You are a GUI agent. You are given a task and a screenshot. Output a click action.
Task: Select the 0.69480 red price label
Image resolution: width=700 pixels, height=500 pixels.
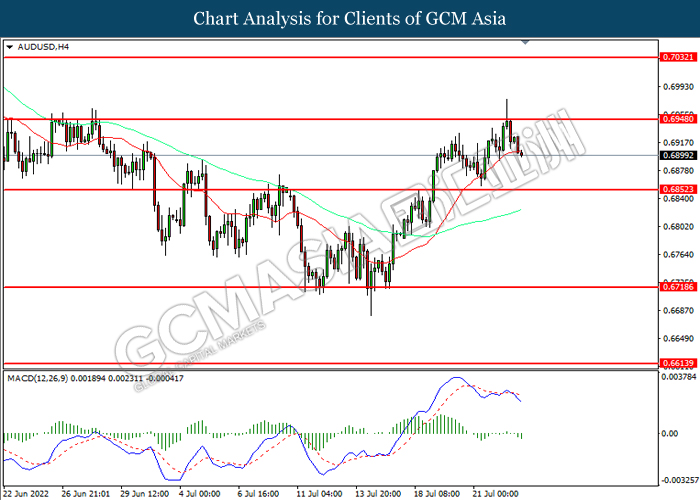pyautogui.click(x=678, y=119)
